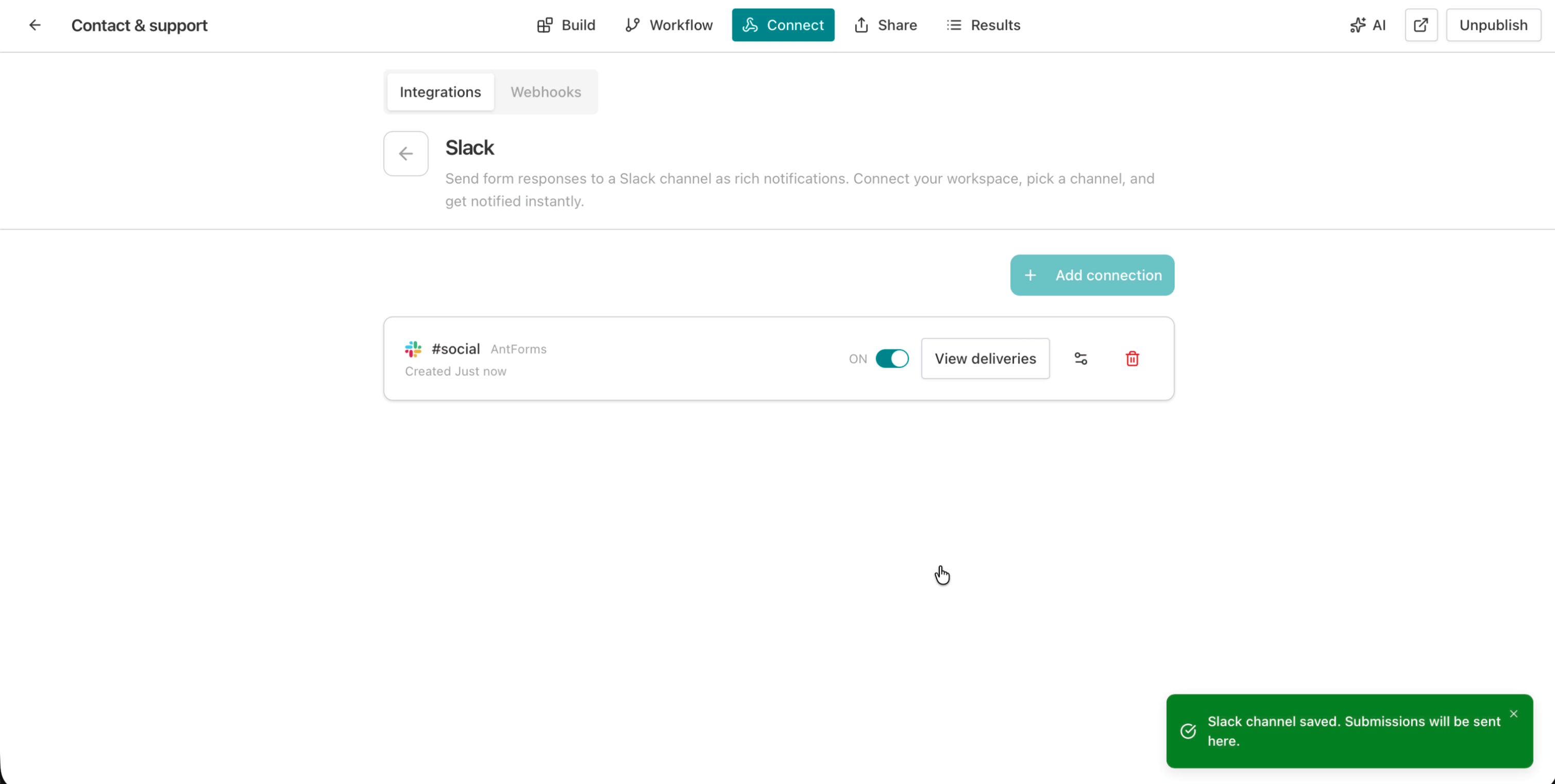Open the AI assistant
This screenshot has width=1555, height=784.
(x=1368, y=25)
